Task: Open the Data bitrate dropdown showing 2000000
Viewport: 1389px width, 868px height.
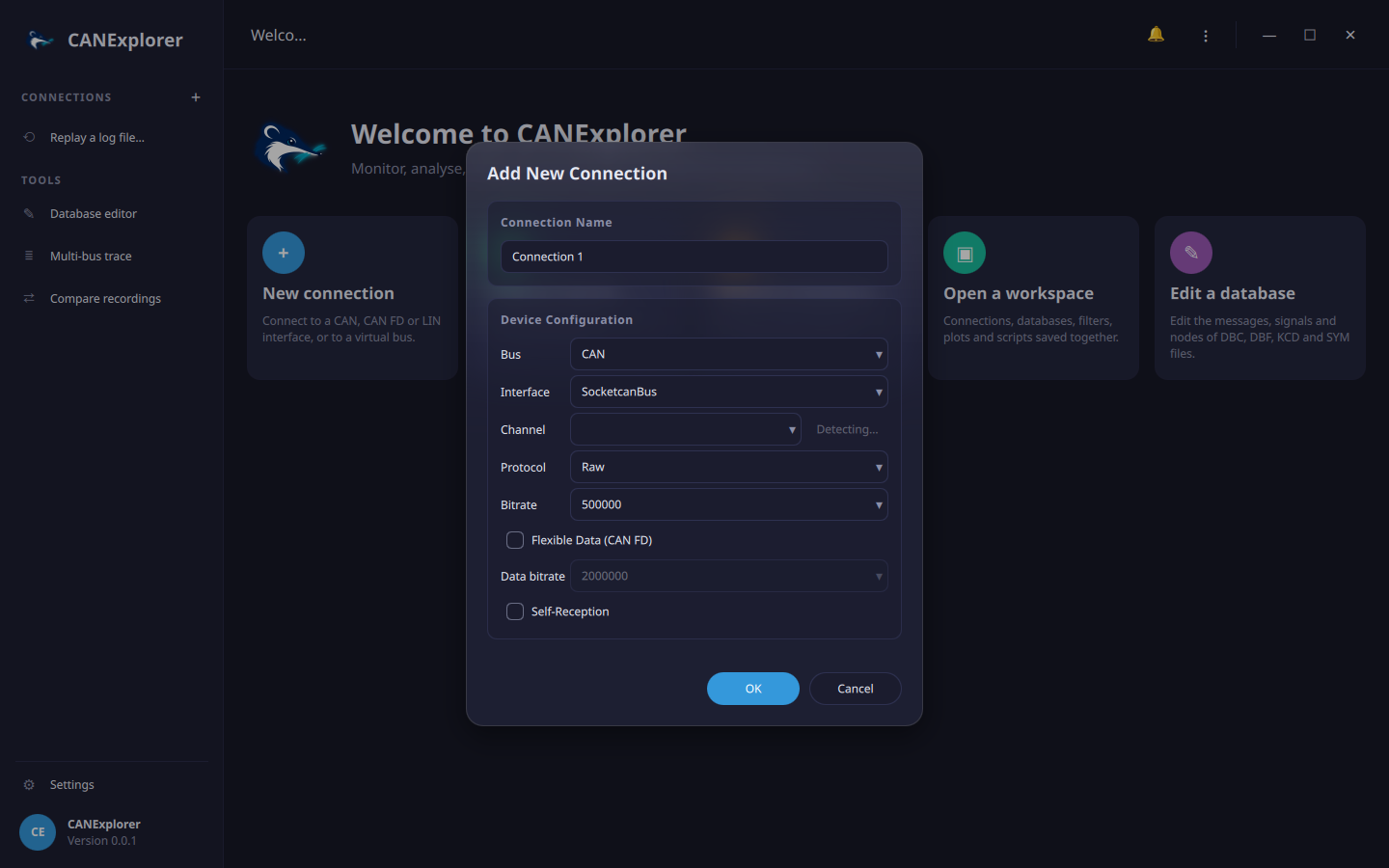Action: coord(729,576)
